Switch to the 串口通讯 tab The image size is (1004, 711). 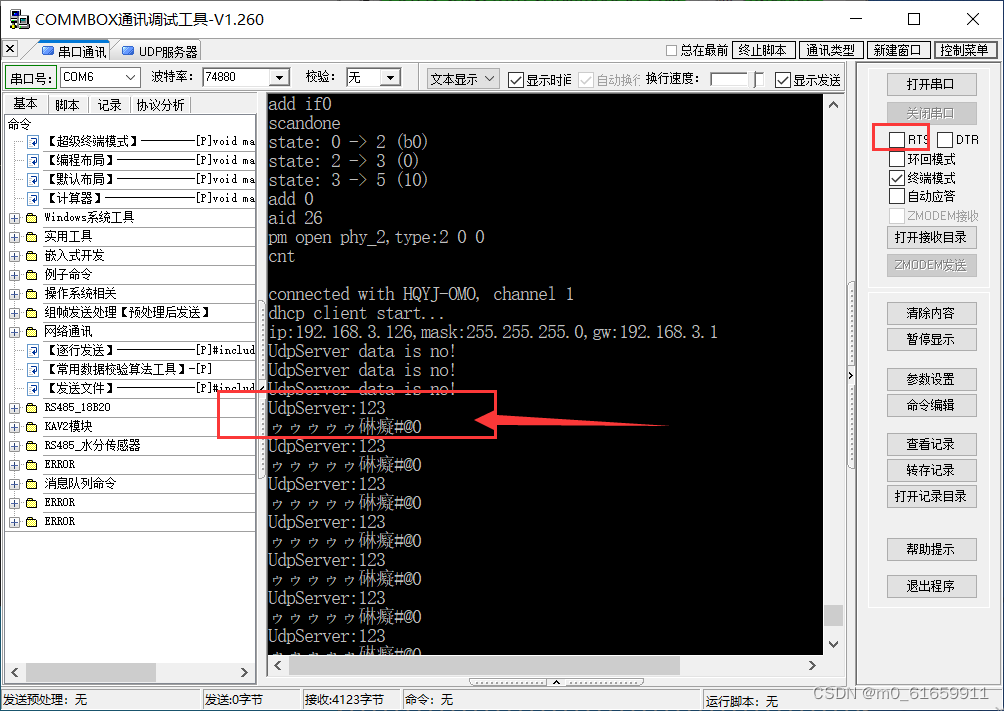[x=74, y=51]
